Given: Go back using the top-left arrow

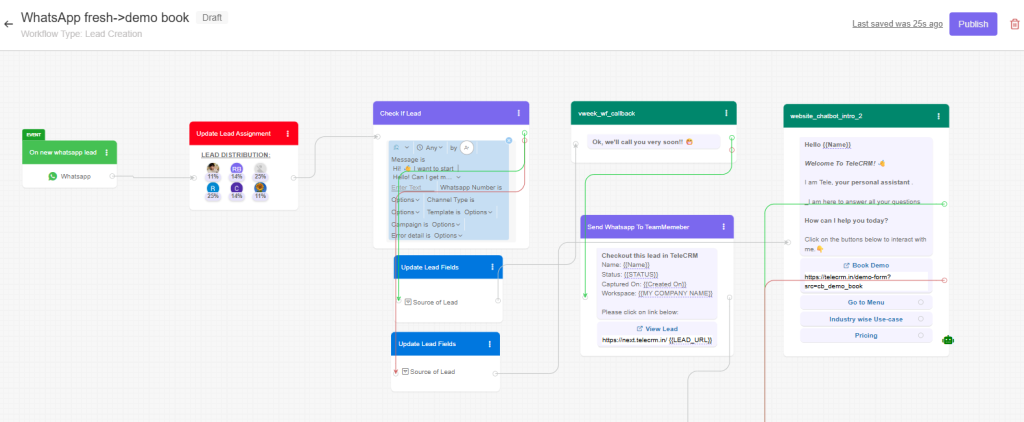Looking at the screenshot, I should pos(8,24).
